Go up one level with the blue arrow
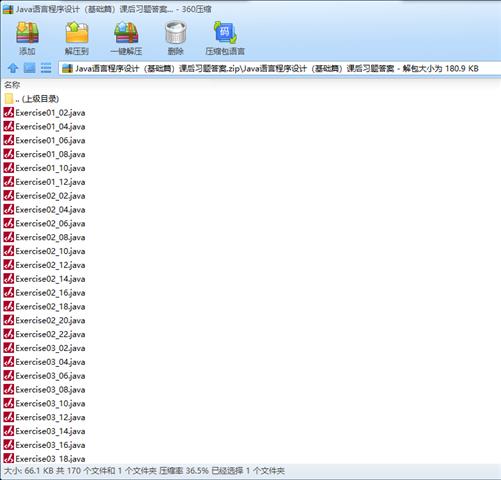Image resolution: width=501 pixels, height=480 pixels. pyautogui.click(x=13, y=68)
